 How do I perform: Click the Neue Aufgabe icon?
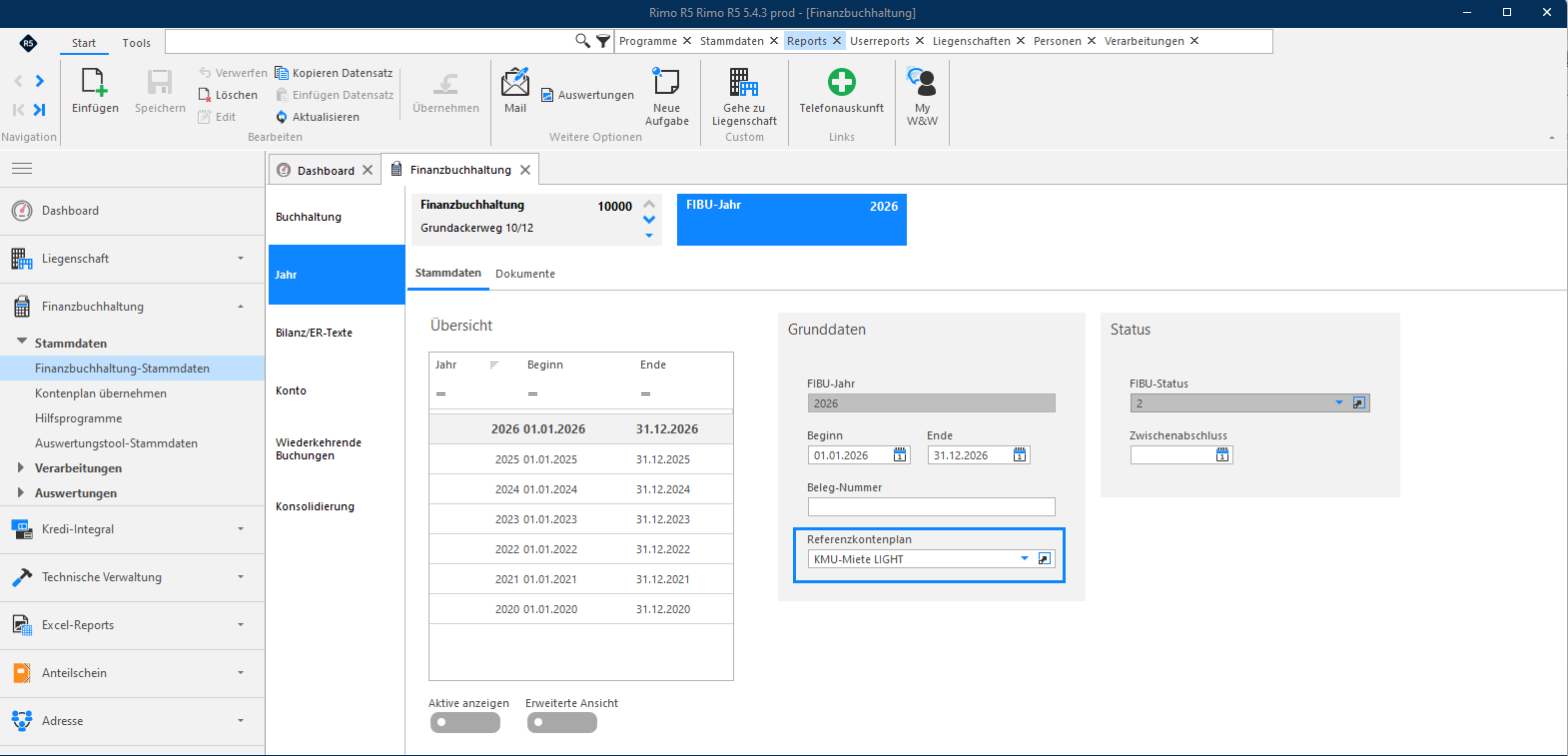point(666,82)
